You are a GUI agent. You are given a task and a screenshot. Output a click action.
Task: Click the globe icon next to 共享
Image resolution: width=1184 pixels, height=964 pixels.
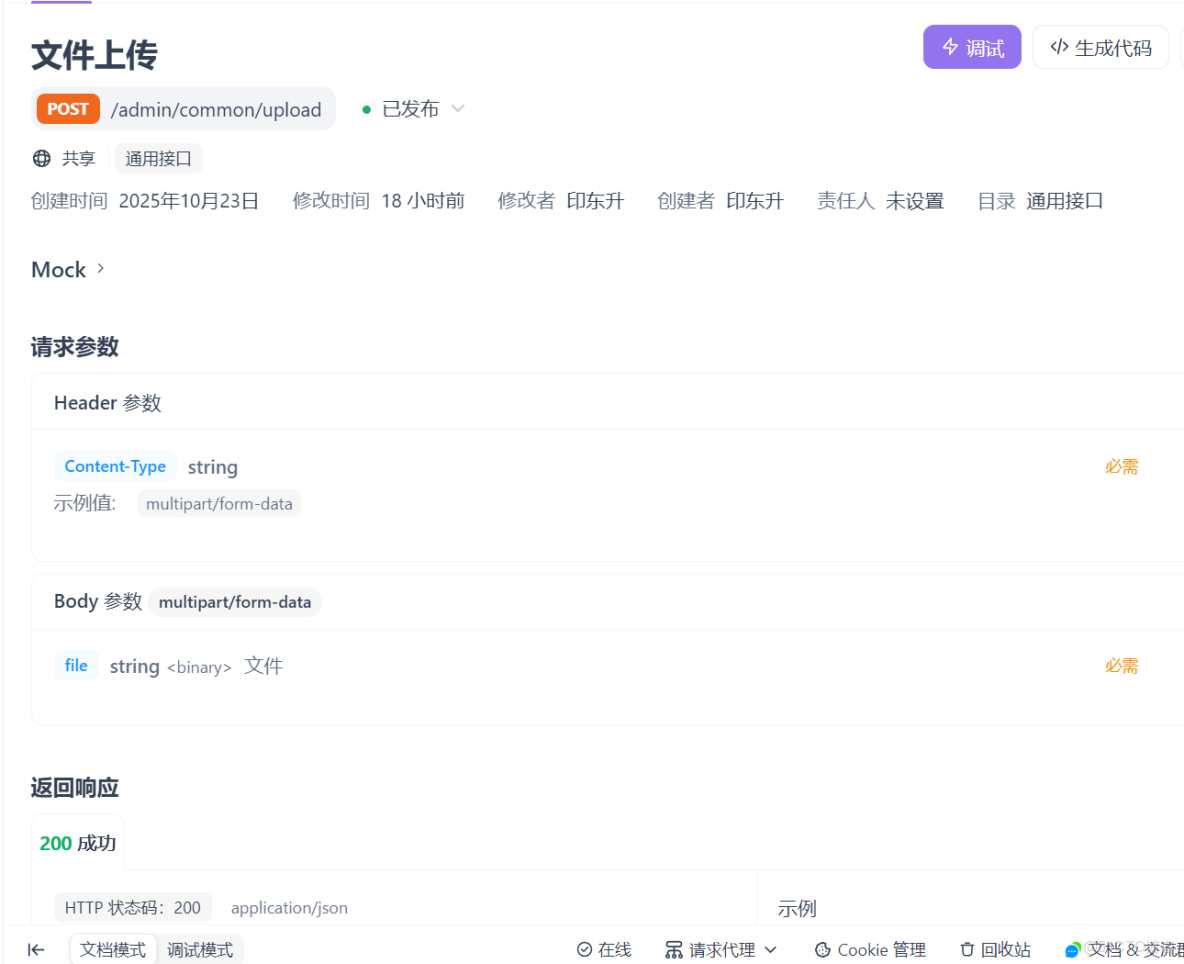point(40,158)
